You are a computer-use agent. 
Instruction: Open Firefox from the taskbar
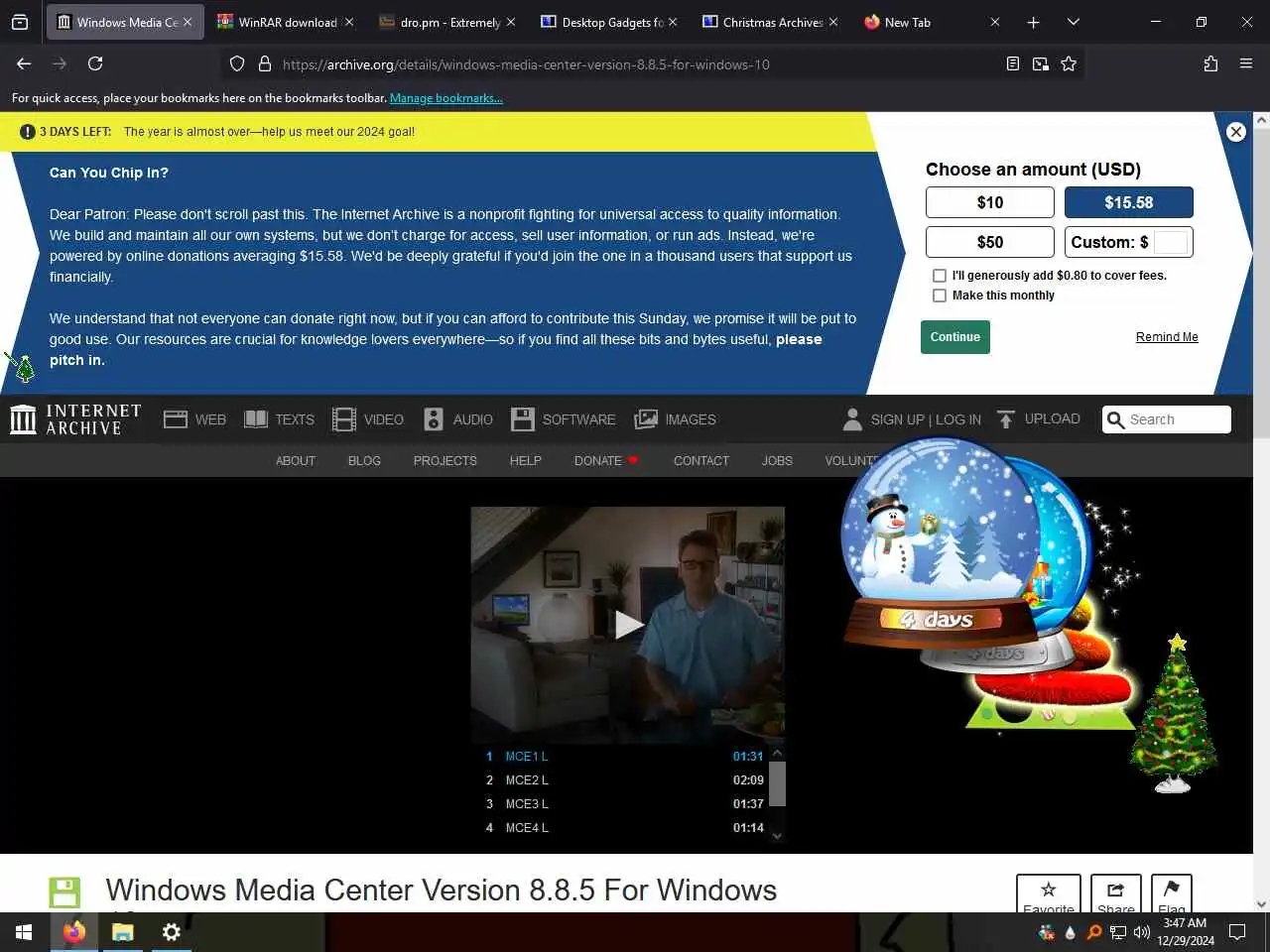point(74,932)
